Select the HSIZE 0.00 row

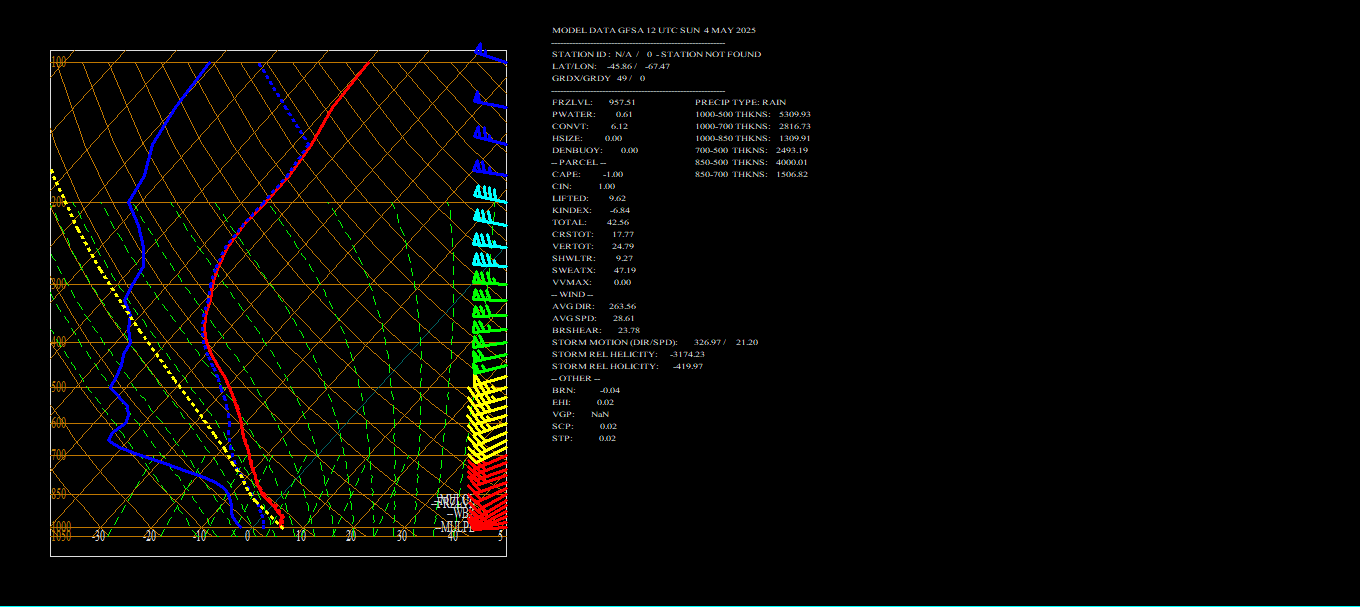(587, 138)
